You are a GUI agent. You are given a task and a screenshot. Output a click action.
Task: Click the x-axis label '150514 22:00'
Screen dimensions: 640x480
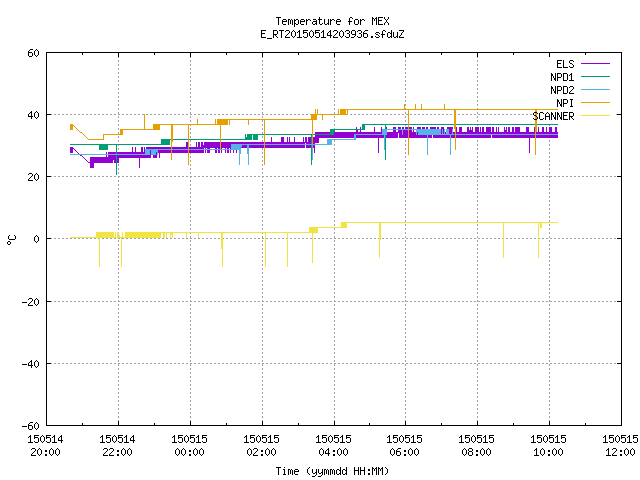coord(117,446)
